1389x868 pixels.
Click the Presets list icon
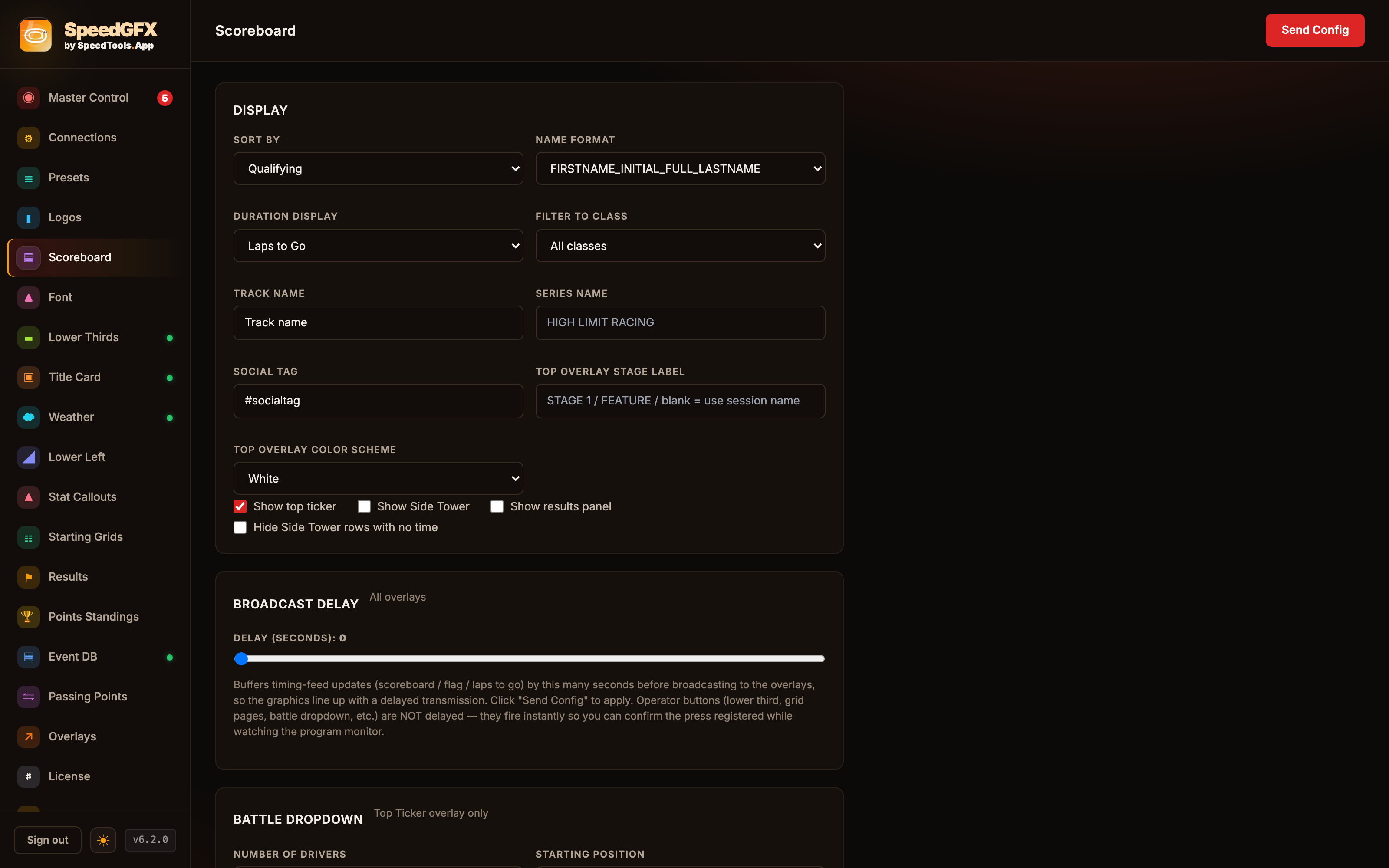(29, 178)
